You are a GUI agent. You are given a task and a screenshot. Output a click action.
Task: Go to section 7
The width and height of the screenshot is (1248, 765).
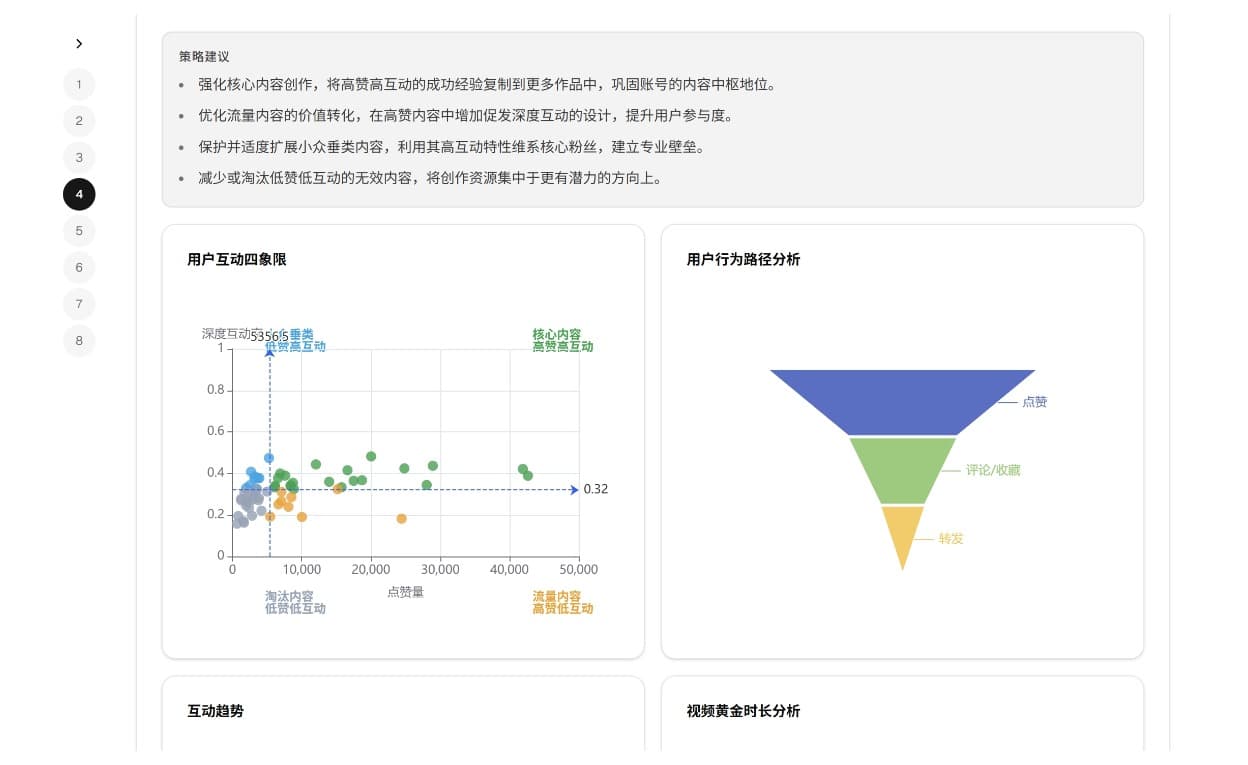point(79,304)
